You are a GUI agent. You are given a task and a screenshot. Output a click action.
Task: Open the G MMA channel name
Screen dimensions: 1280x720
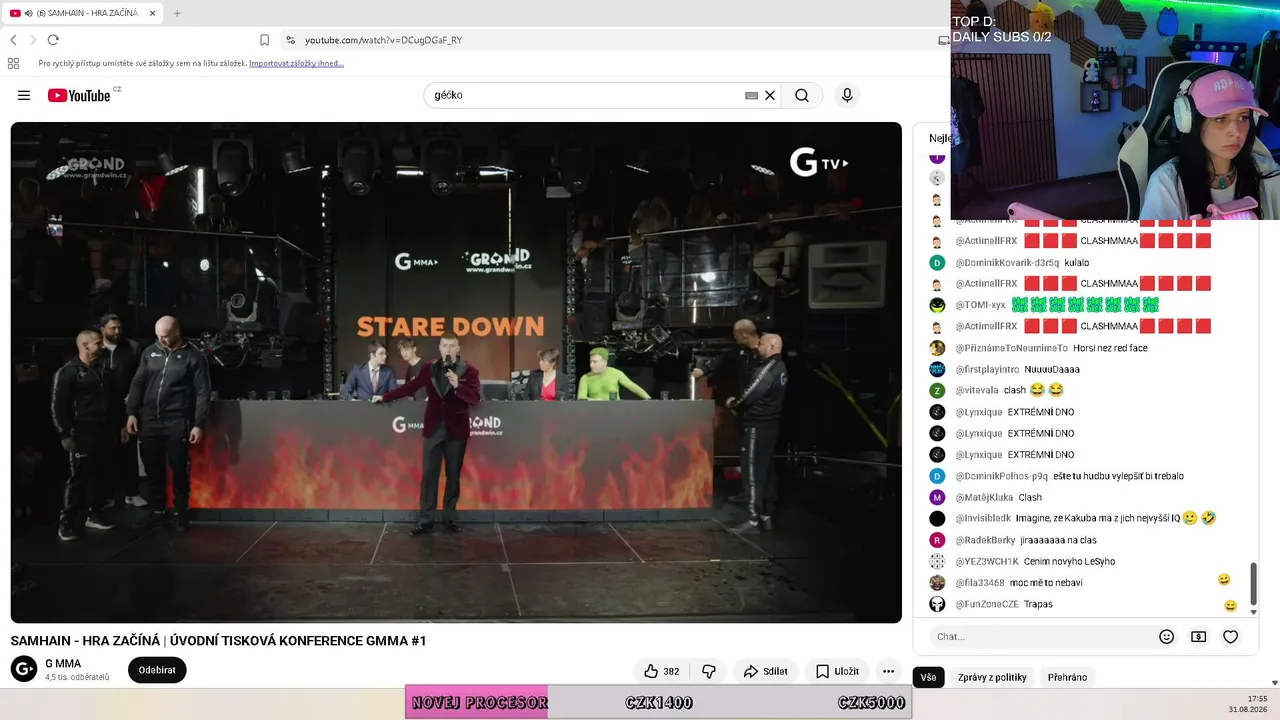[x=63, y=663]
